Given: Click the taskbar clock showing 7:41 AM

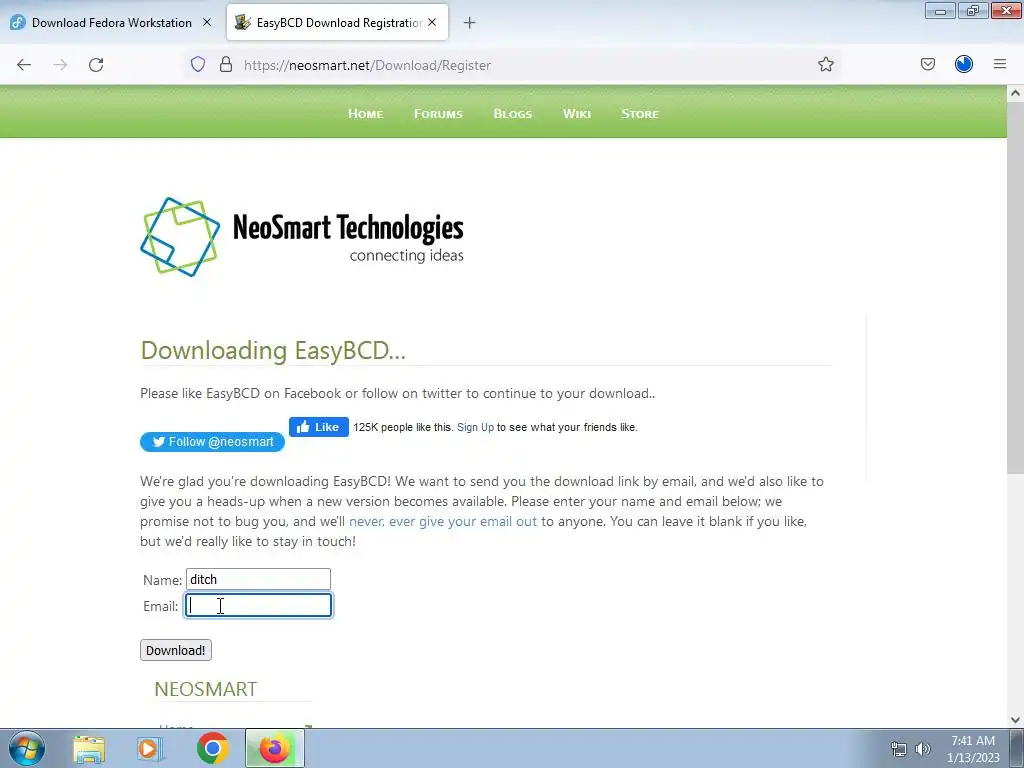Looking at the screenshot, I should coord(973,749).
